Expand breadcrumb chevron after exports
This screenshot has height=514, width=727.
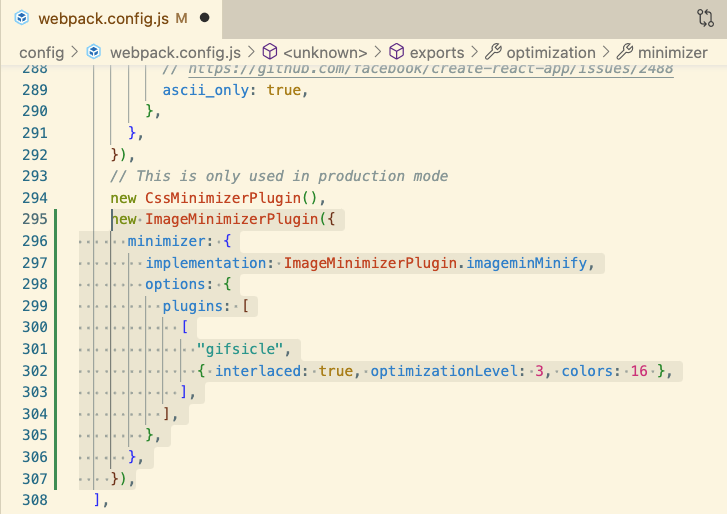click(474, 52)
